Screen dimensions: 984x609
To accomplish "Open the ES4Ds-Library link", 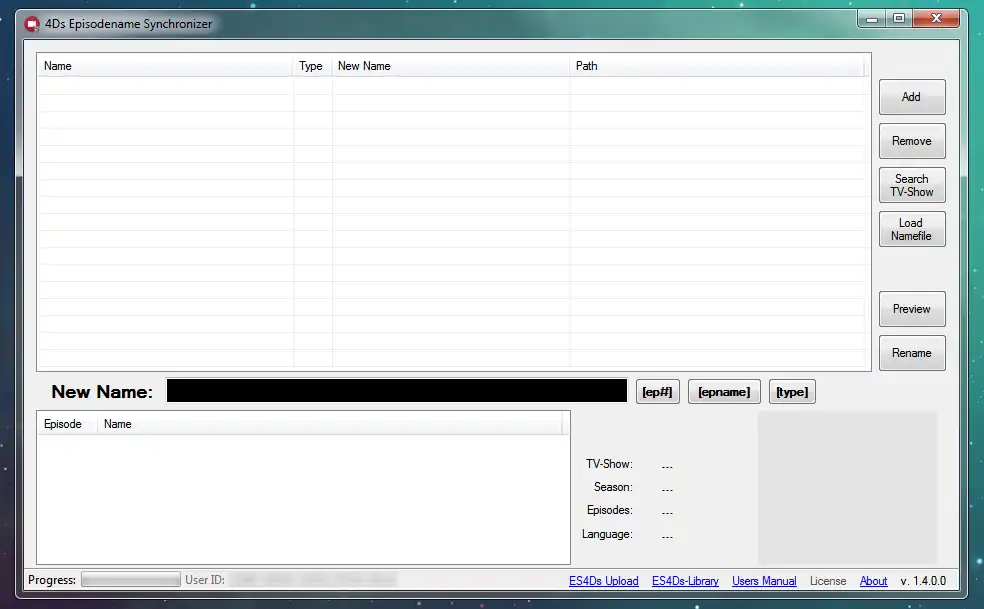I will pyautogui.click(x=685, y=581).
